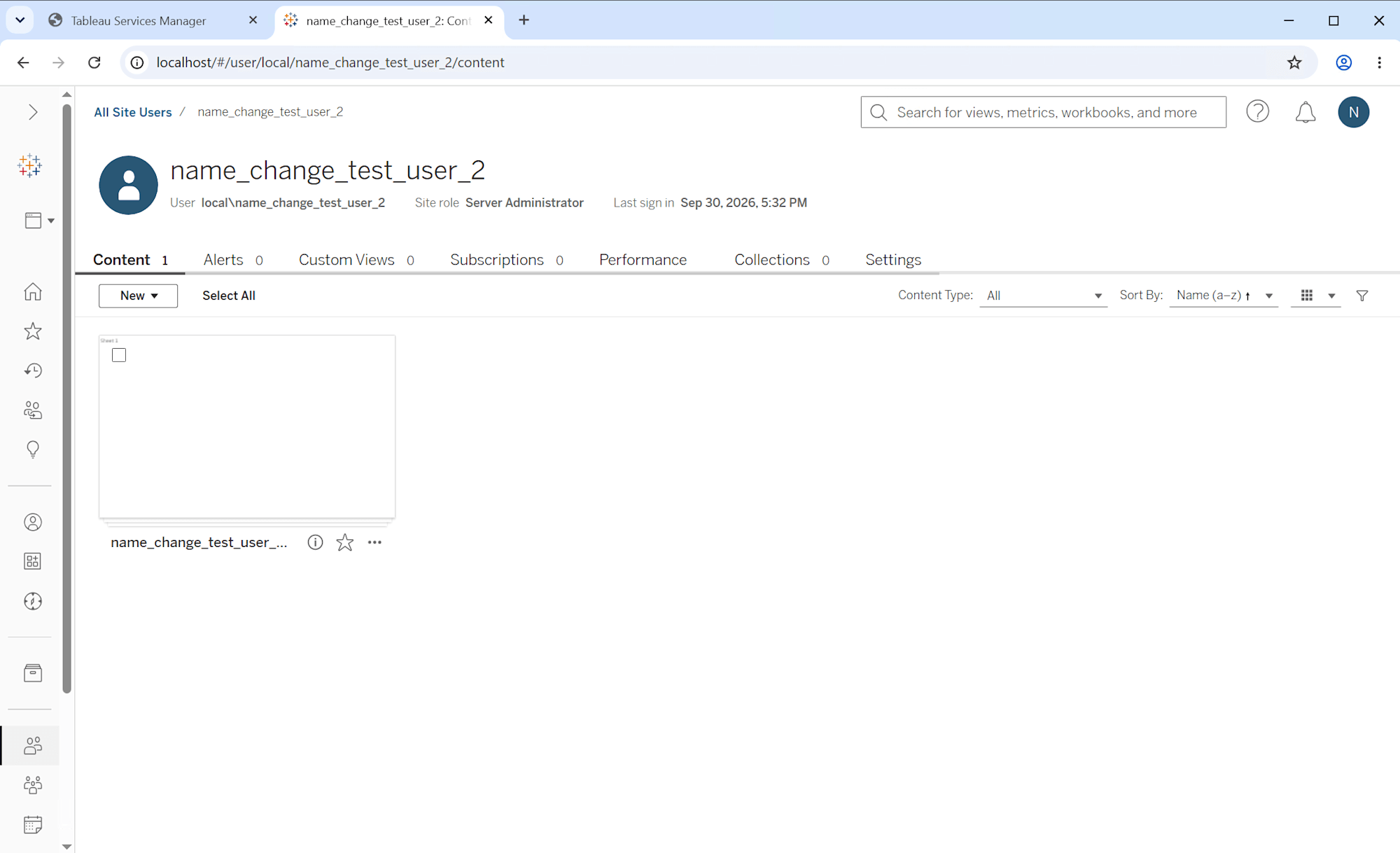Screen dimensions: 1400x853
Task: Go to All Site Users breadcrumb
Action: [133, 112]
